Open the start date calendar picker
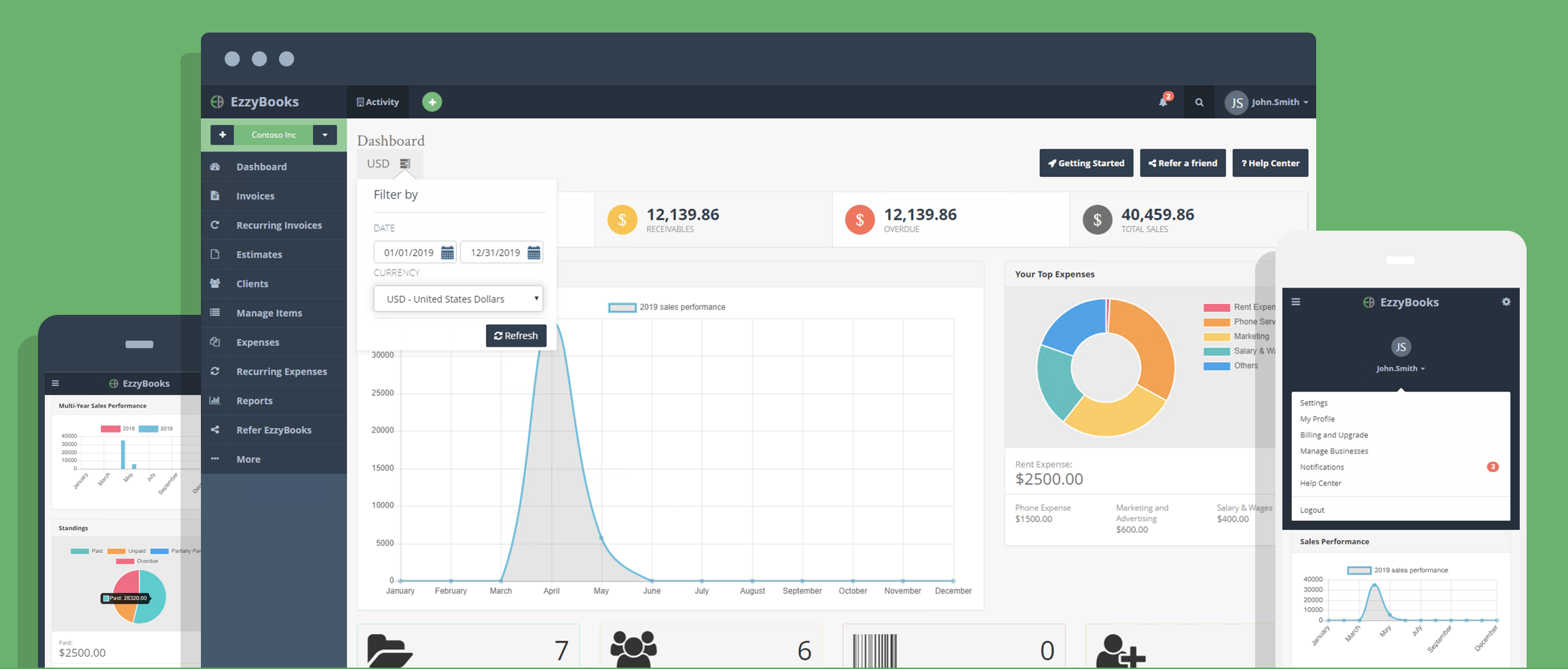This screenshot has width=1568, height=669. pyautogui.click(x=447, y=253)
